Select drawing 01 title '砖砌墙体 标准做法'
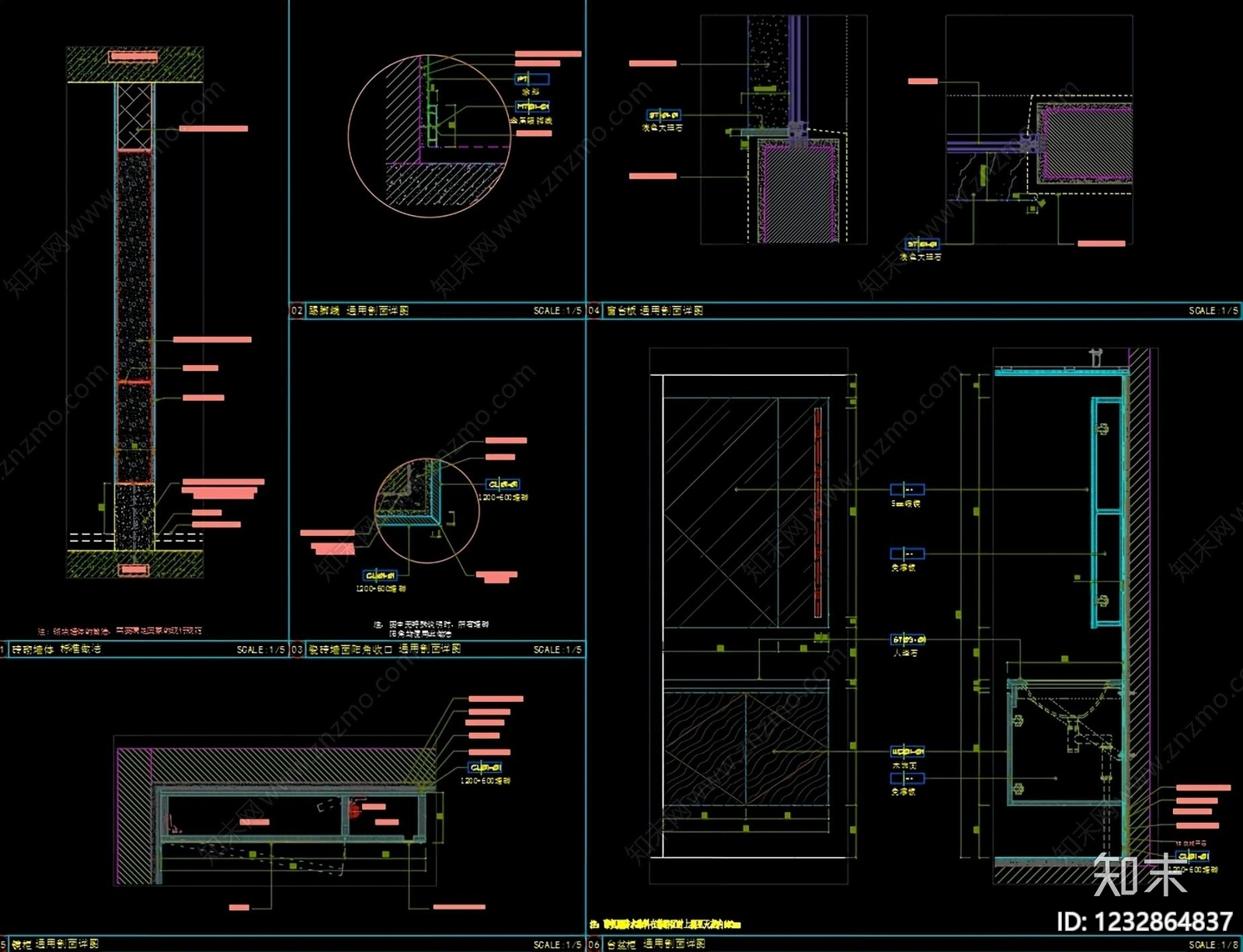 [56, 648]
